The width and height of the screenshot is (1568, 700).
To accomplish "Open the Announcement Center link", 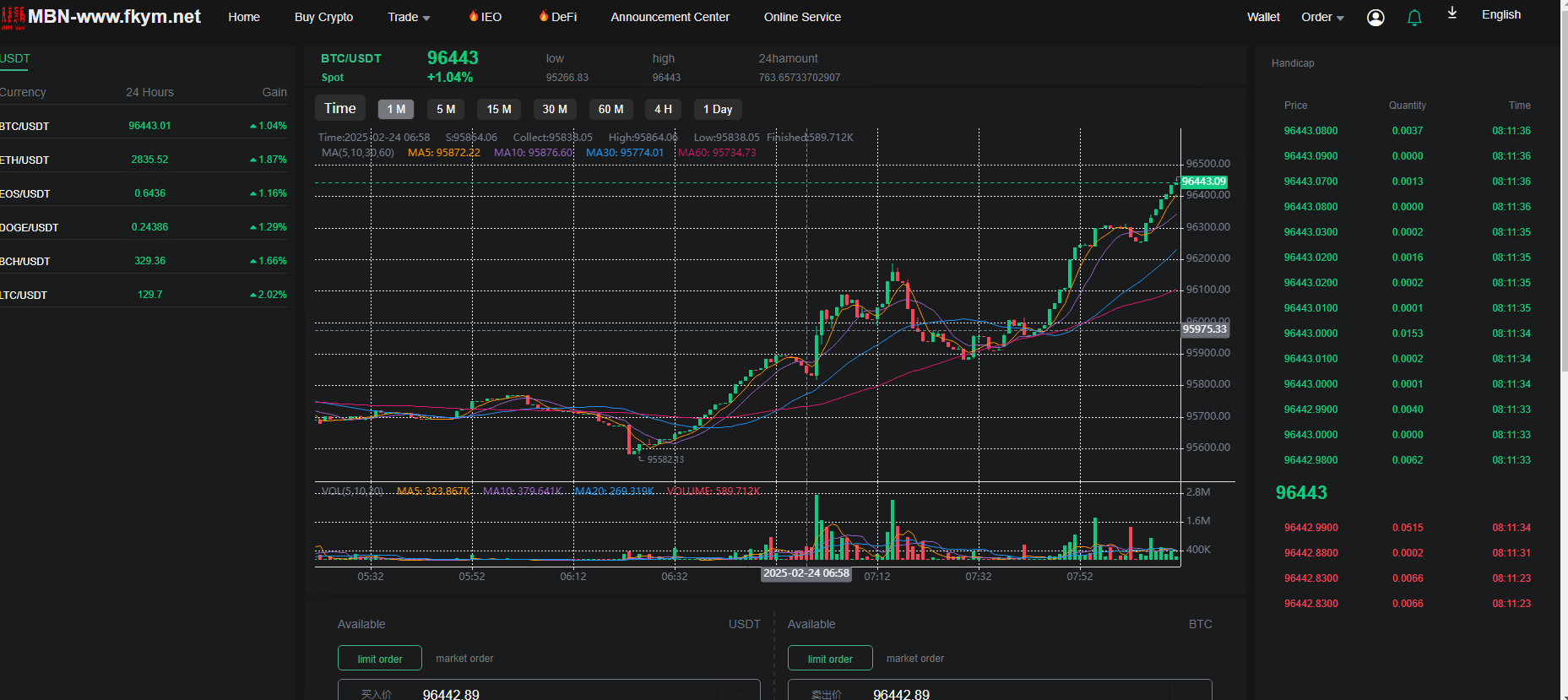I will pos(670,17).
